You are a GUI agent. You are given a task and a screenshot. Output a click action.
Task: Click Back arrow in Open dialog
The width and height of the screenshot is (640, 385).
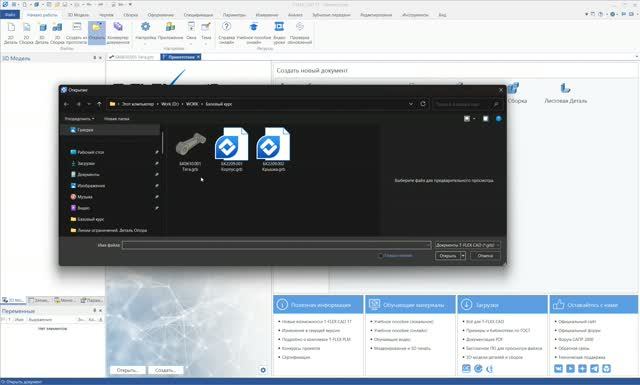(x=67, y=104)
